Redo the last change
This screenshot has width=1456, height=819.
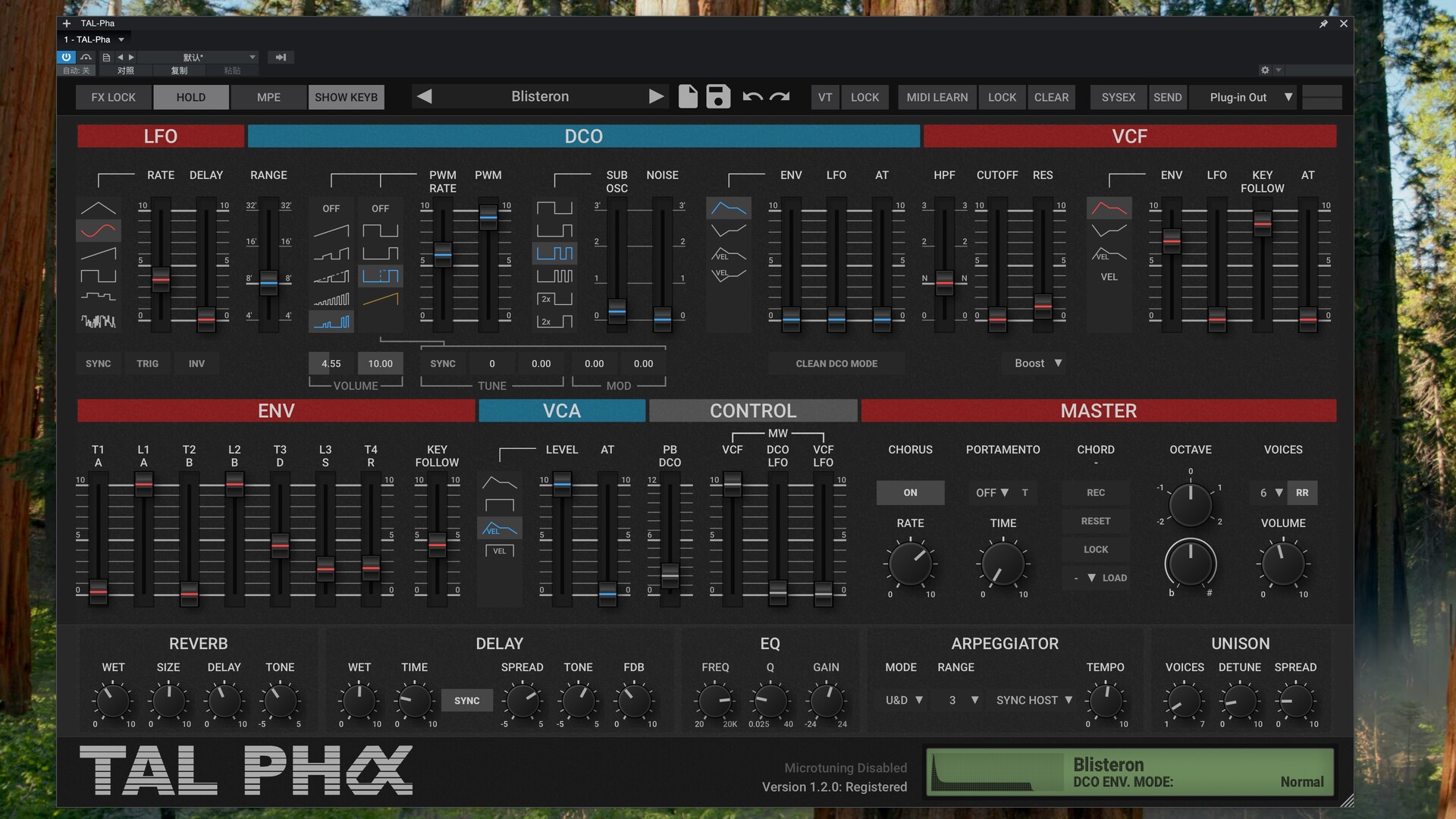coord(780,97)
